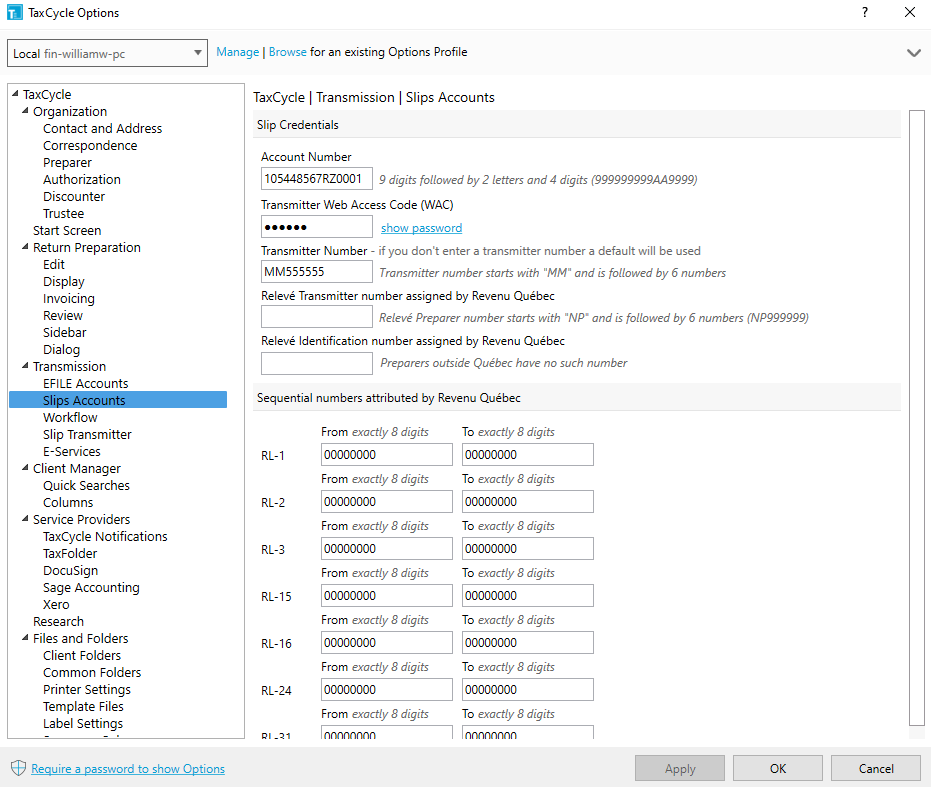This screenshot has width=931, height=787.
Task: Click the Relevé Transmitter number field
Action: 317,317
